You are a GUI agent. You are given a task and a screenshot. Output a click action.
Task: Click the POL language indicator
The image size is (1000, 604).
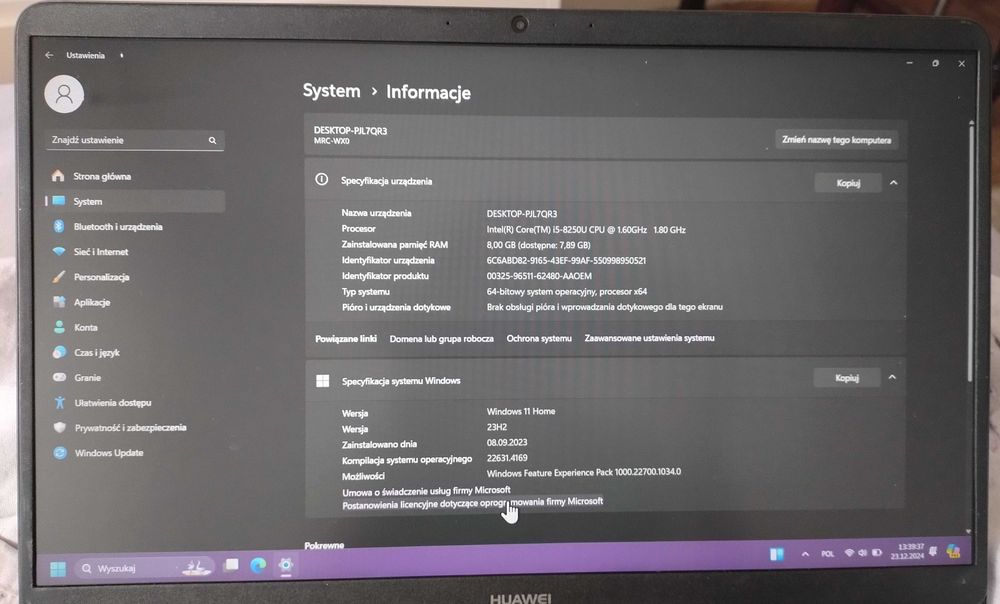click(827, 554)
